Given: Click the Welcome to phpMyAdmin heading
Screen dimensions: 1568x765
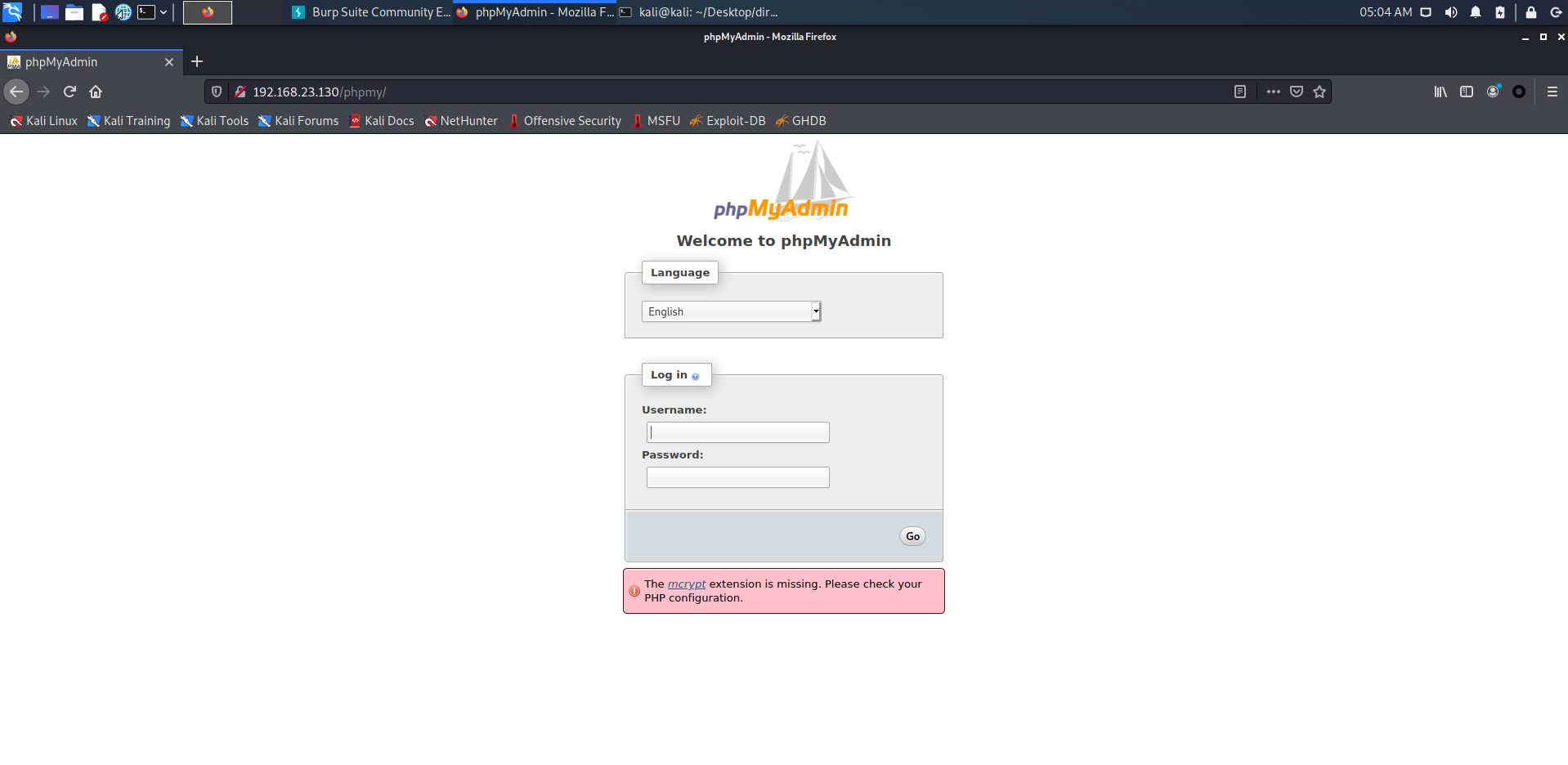Looking at the screenshot, I should [x=784, y=240].
